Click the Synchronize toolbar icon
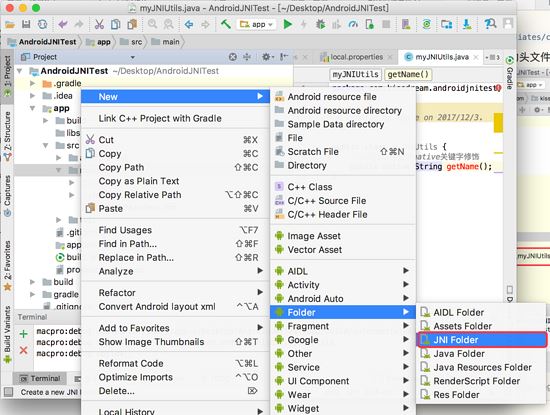 coord(42,24)
